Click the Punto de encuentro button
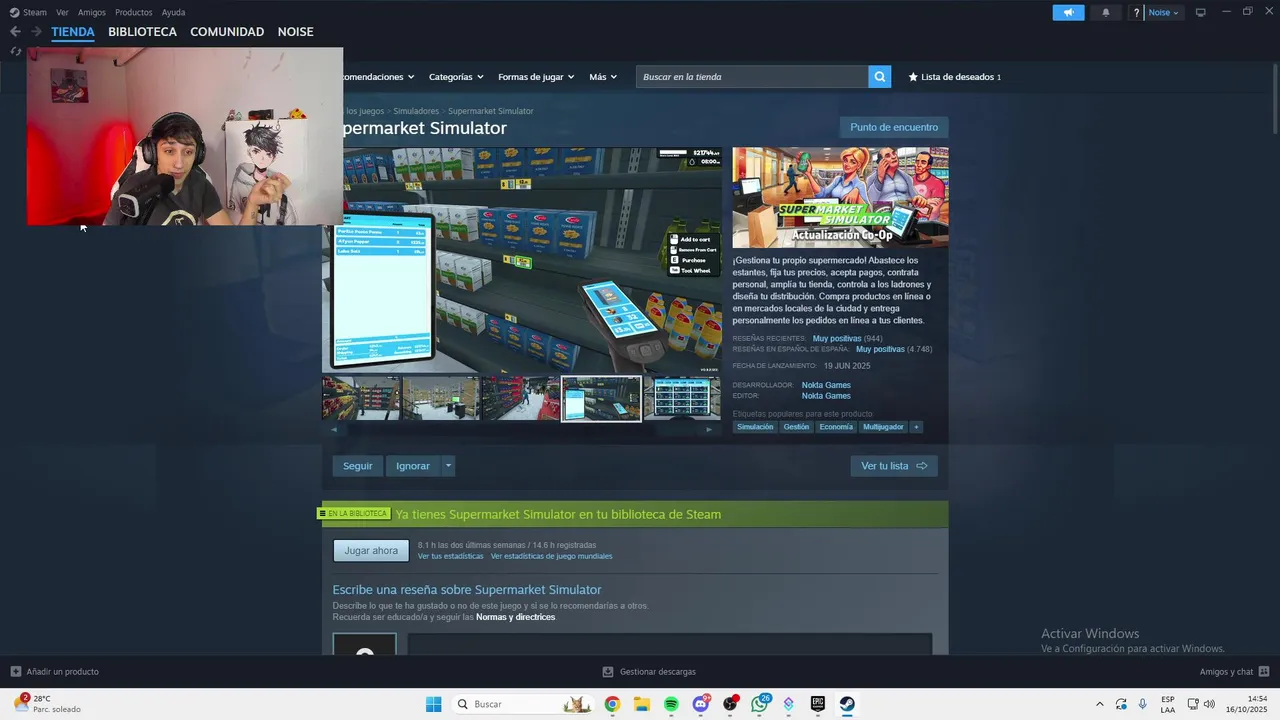This screenshot has height=720, width=1280. tap(894, 127)
